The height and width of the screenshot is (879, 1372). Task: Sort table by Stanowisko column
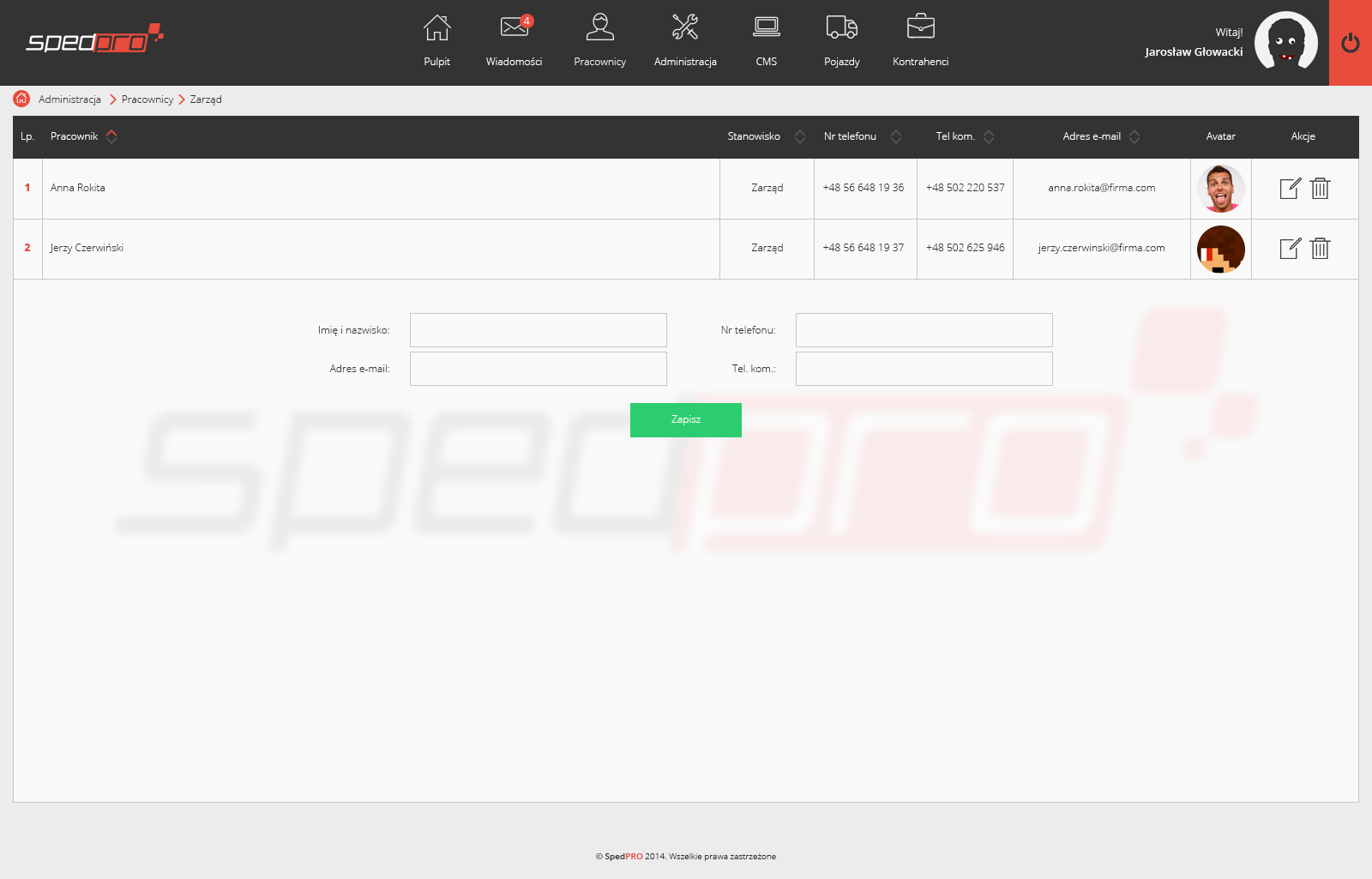click(799, 136)
